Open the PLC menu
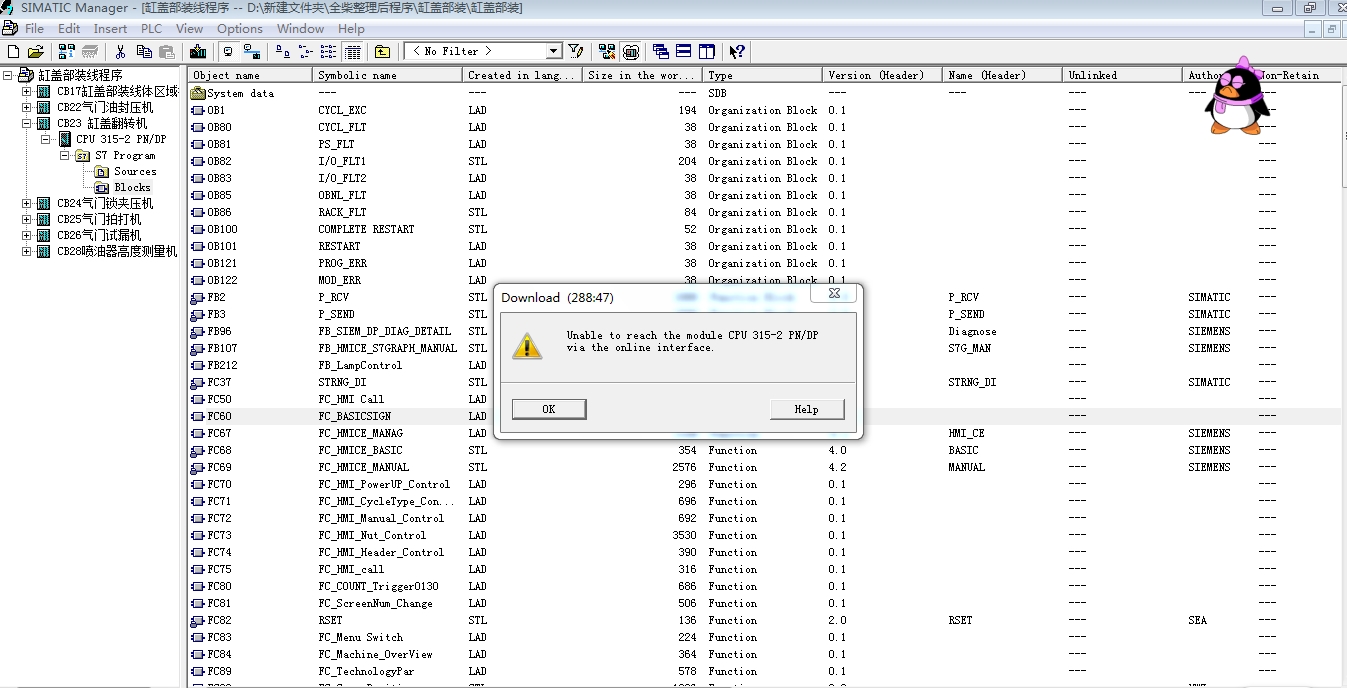Viewport: 1347px width, 688px height. click(151, 29)
